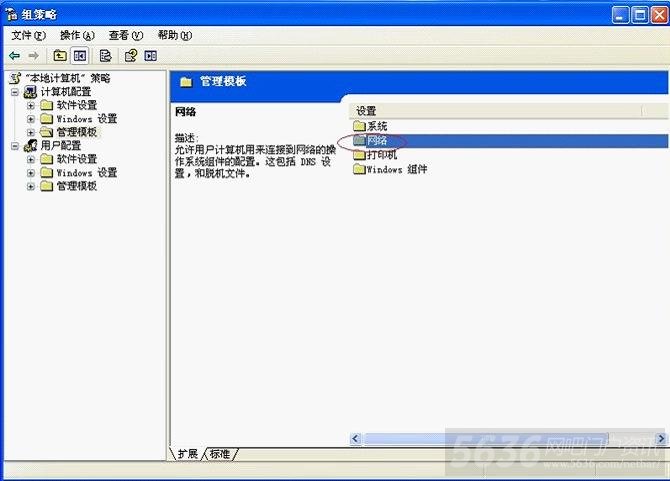This screenshot has width=670, height=481.
Task: Switch to the 标准 tab
Action: point(220,454)
